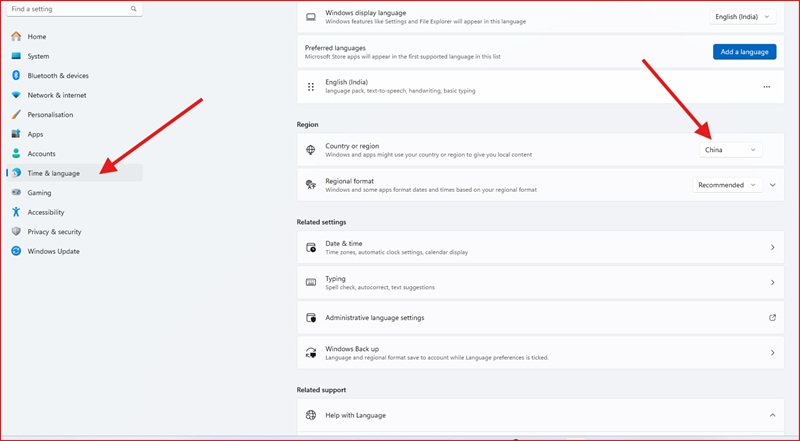Image resolution: width=800 pixels, height=441 pixels.
Task: Click the Help with Language row
Action: tap(540, 415)
